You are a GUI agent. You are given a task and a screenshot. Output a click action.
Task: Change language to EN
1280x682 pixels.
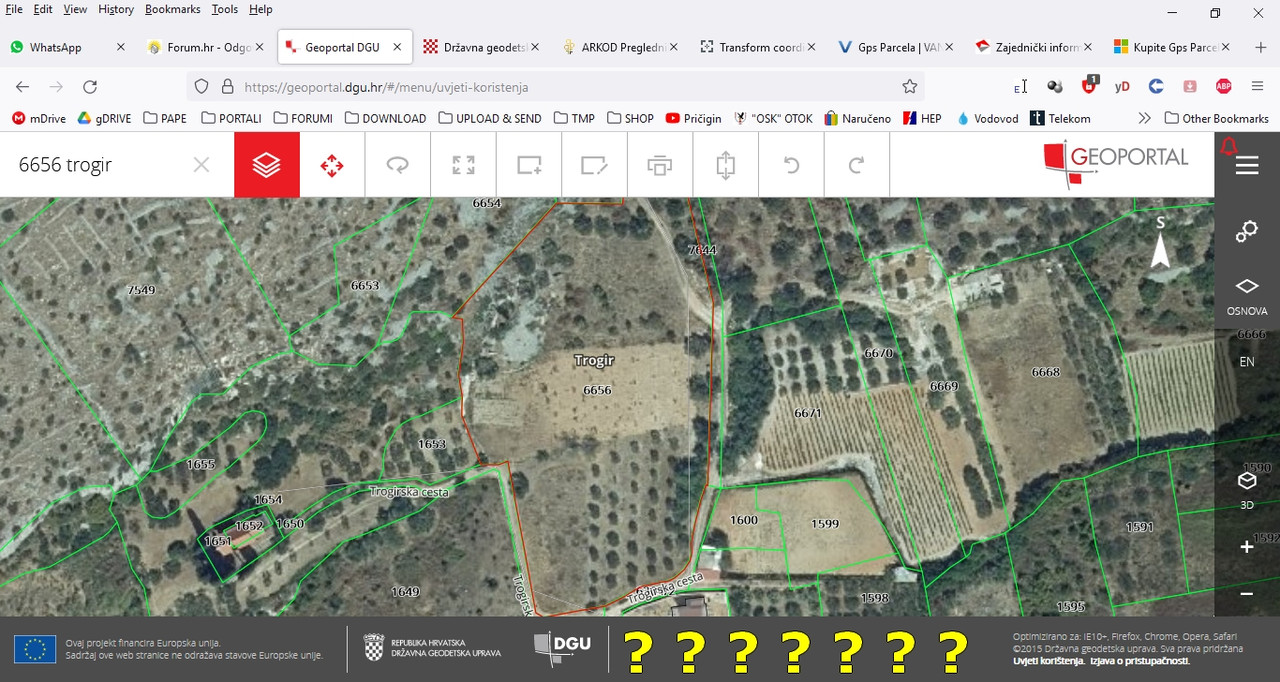pos(1247,362)
